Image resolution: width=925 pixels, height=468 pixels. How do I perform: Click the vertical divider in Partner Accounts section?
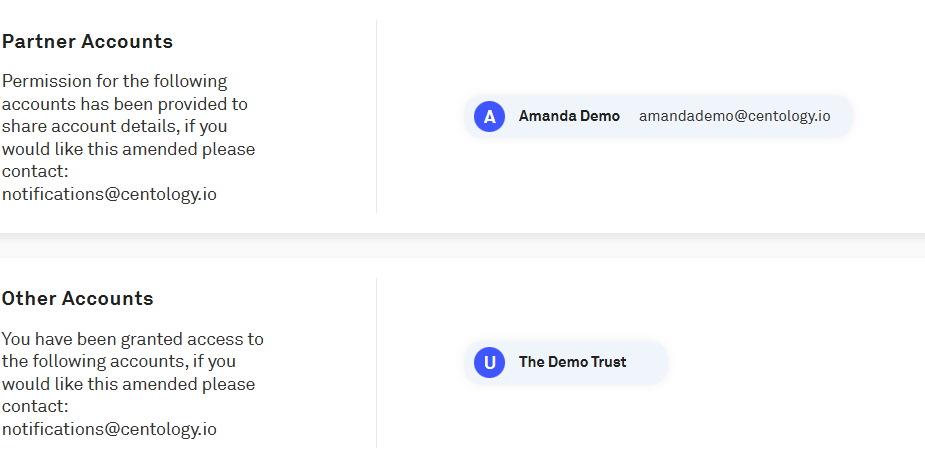point(376,116)
